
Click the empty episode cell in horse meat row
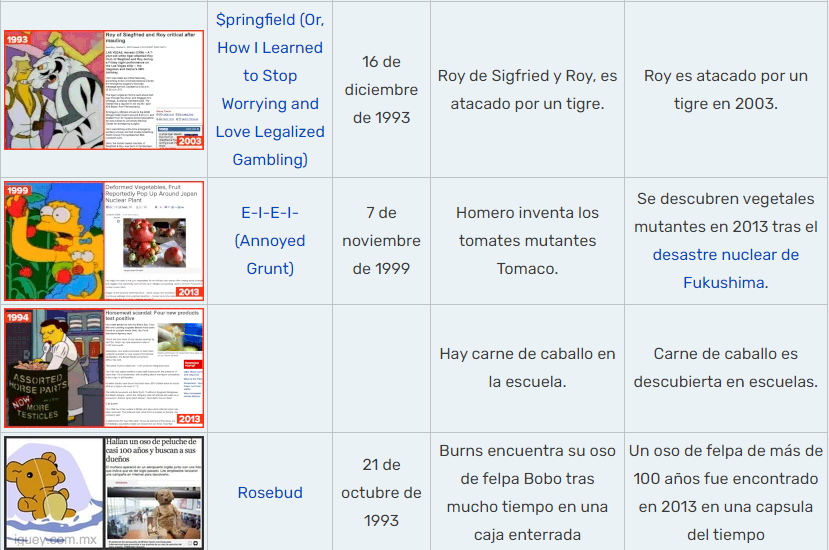[270, 367]
